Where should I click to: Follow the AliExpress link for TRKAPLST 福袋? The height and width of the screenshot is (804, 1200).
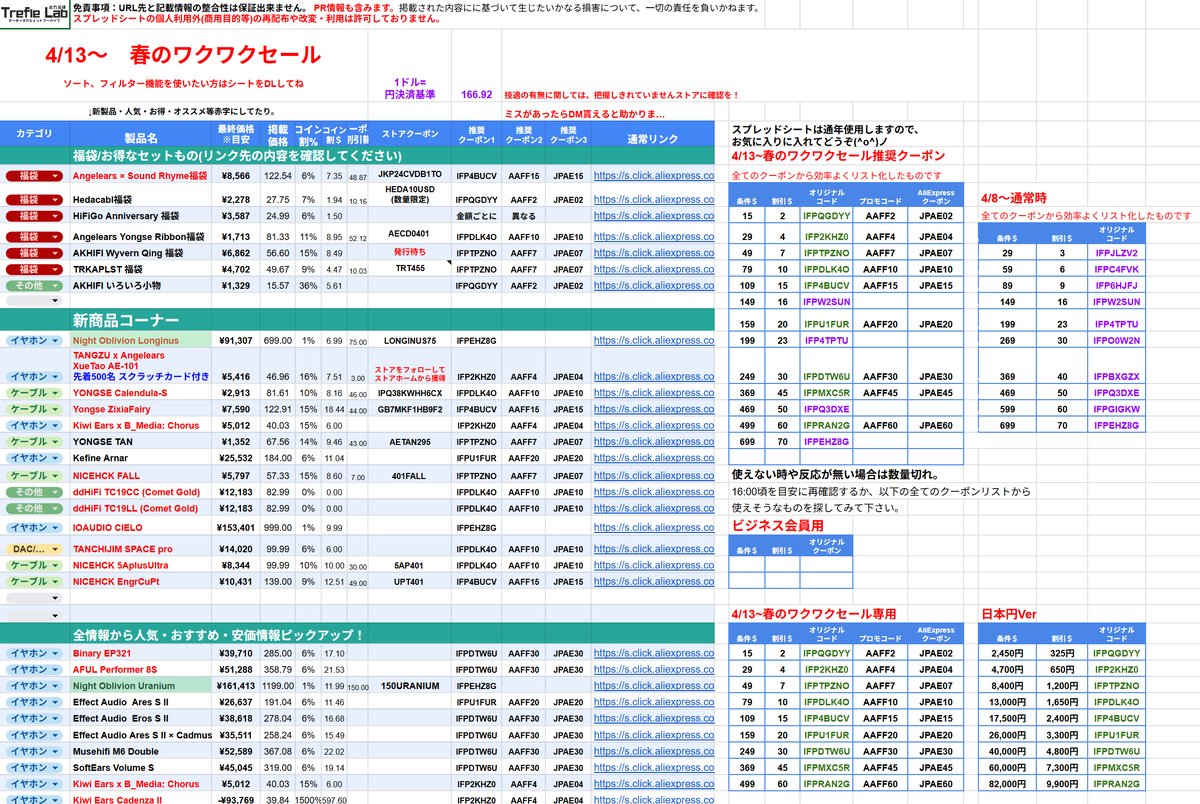pos(653,269)
